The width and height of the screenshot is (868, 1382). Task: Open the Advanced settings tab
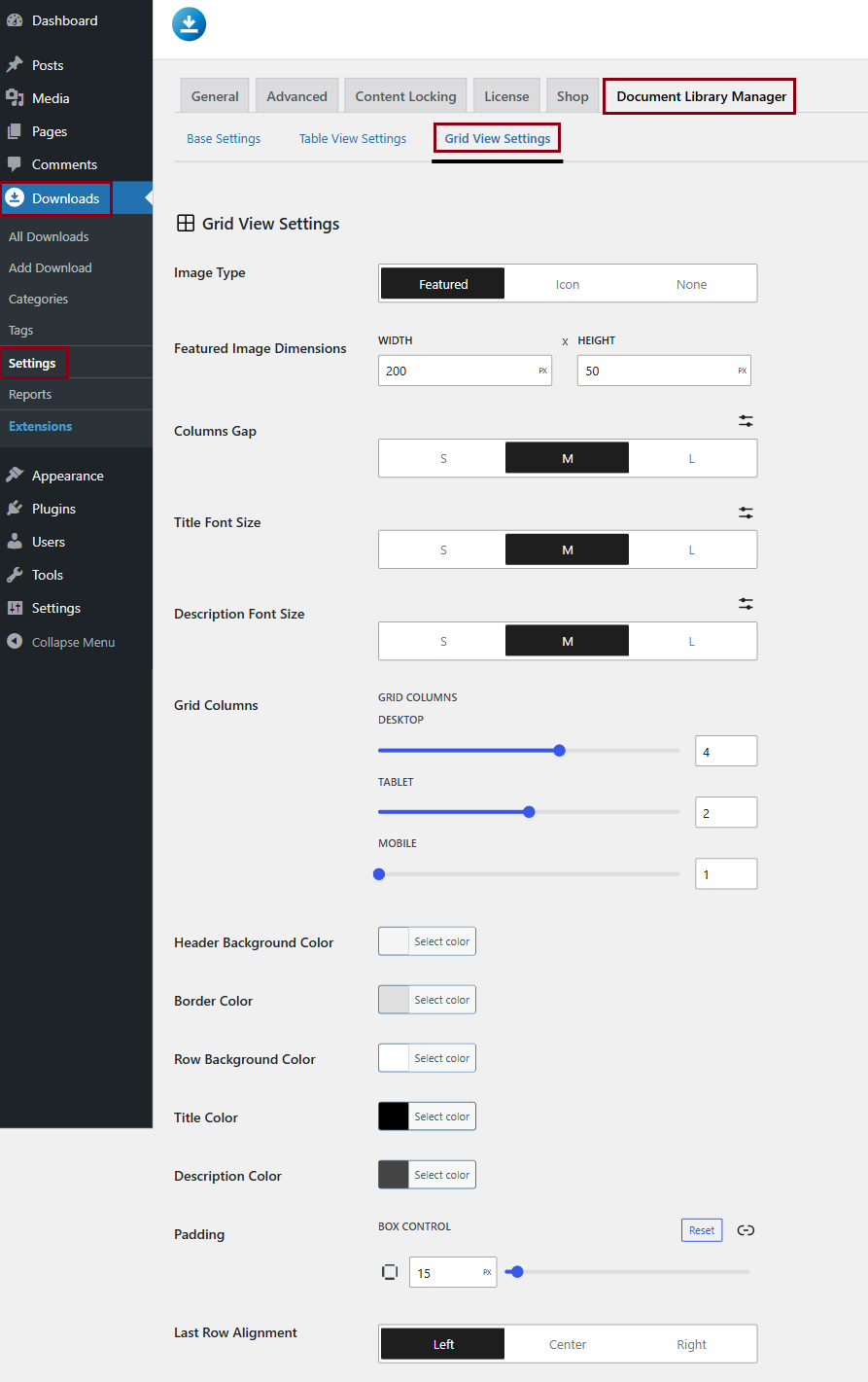(297, 96)
